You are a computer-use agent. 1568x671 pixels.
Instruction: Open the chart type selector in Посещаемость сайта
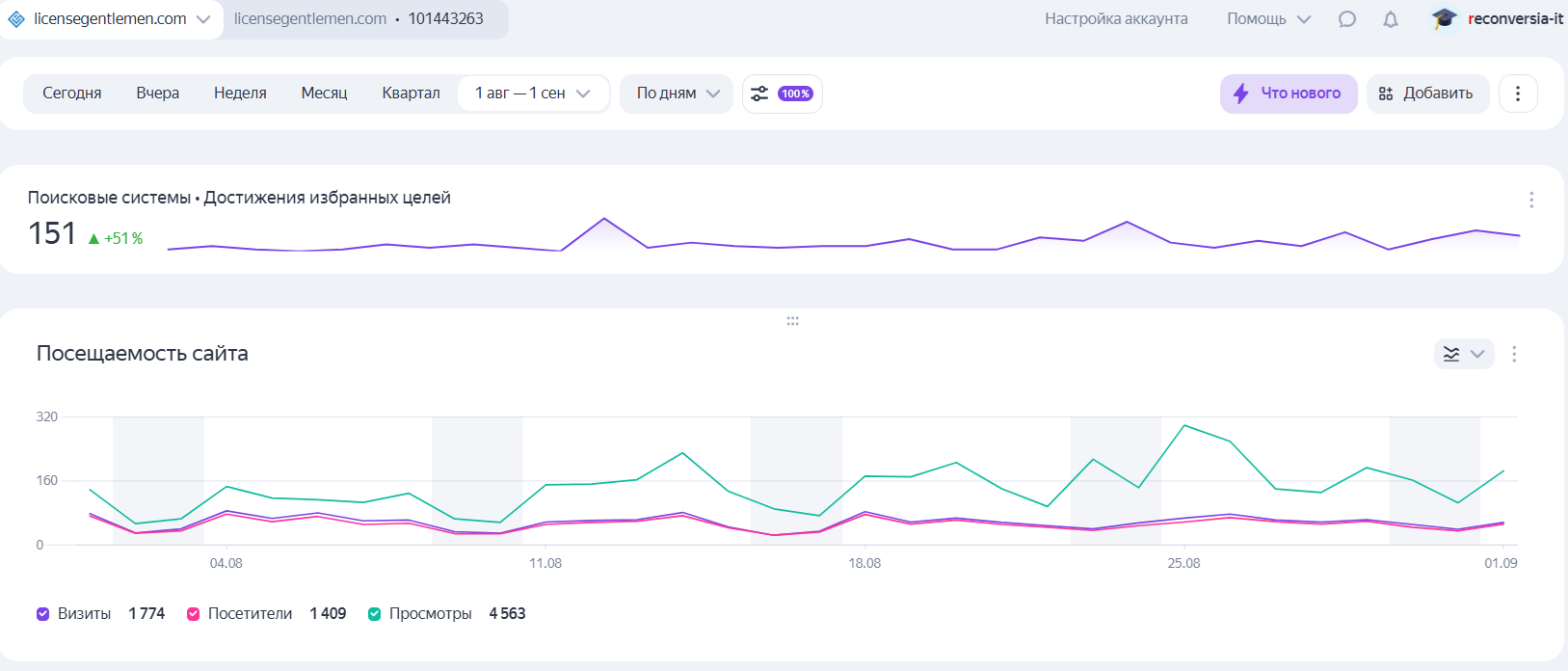pyautogui.click(x=1463, y=354)
